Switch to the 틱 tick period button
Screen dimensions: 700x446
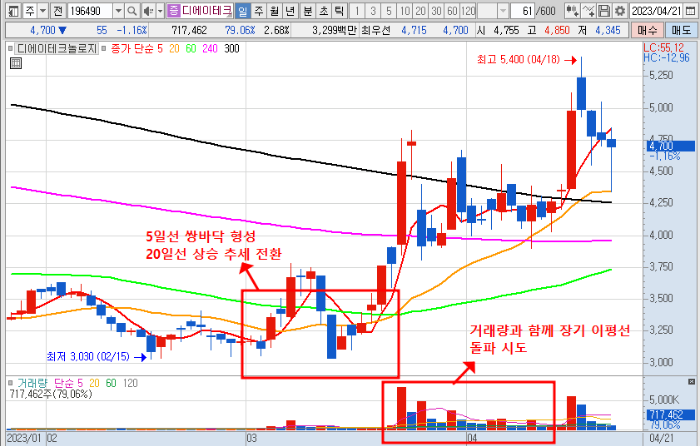click(x=340, y=11)
